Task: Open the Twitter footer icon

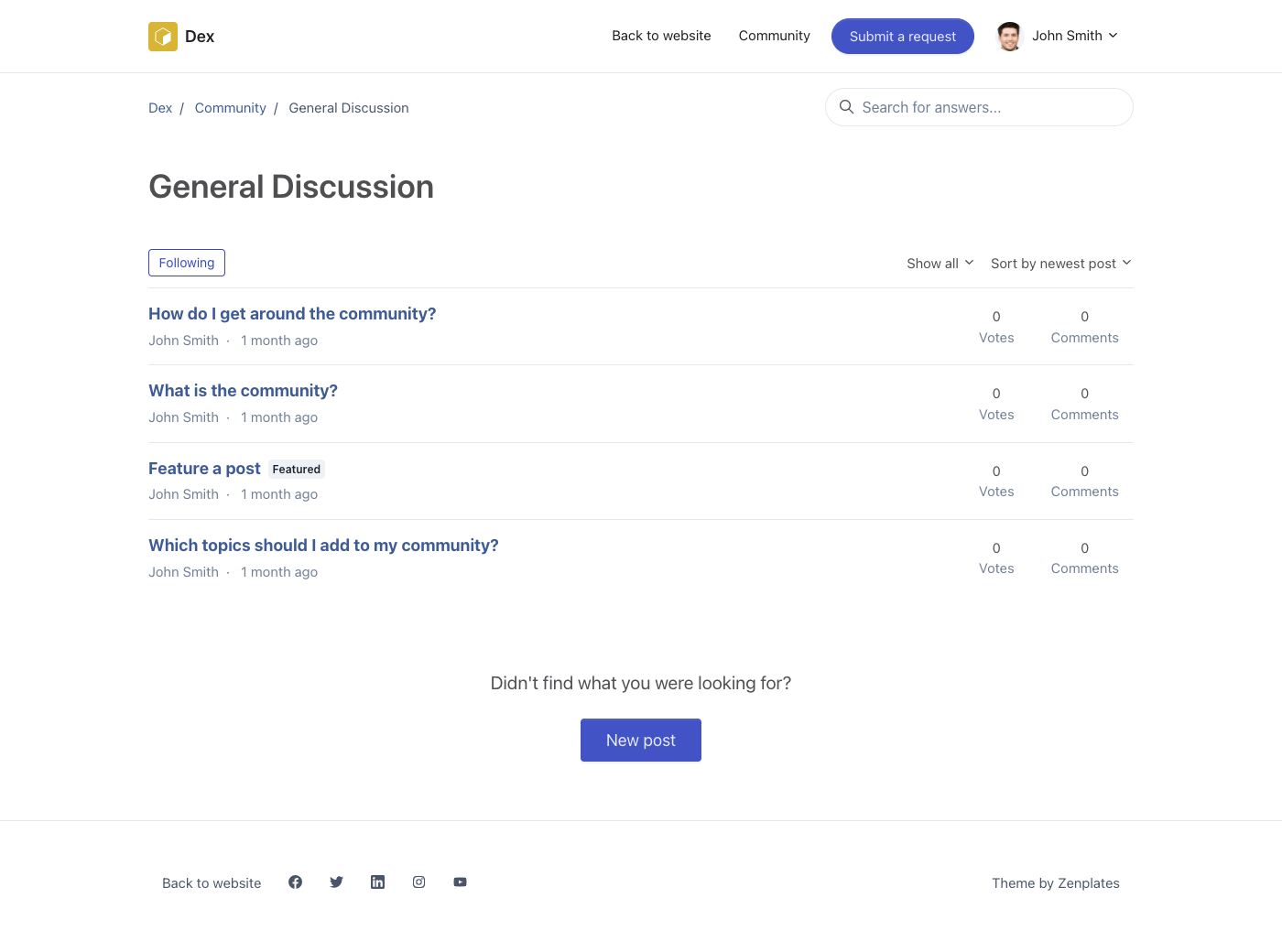Action: (336, 882)
